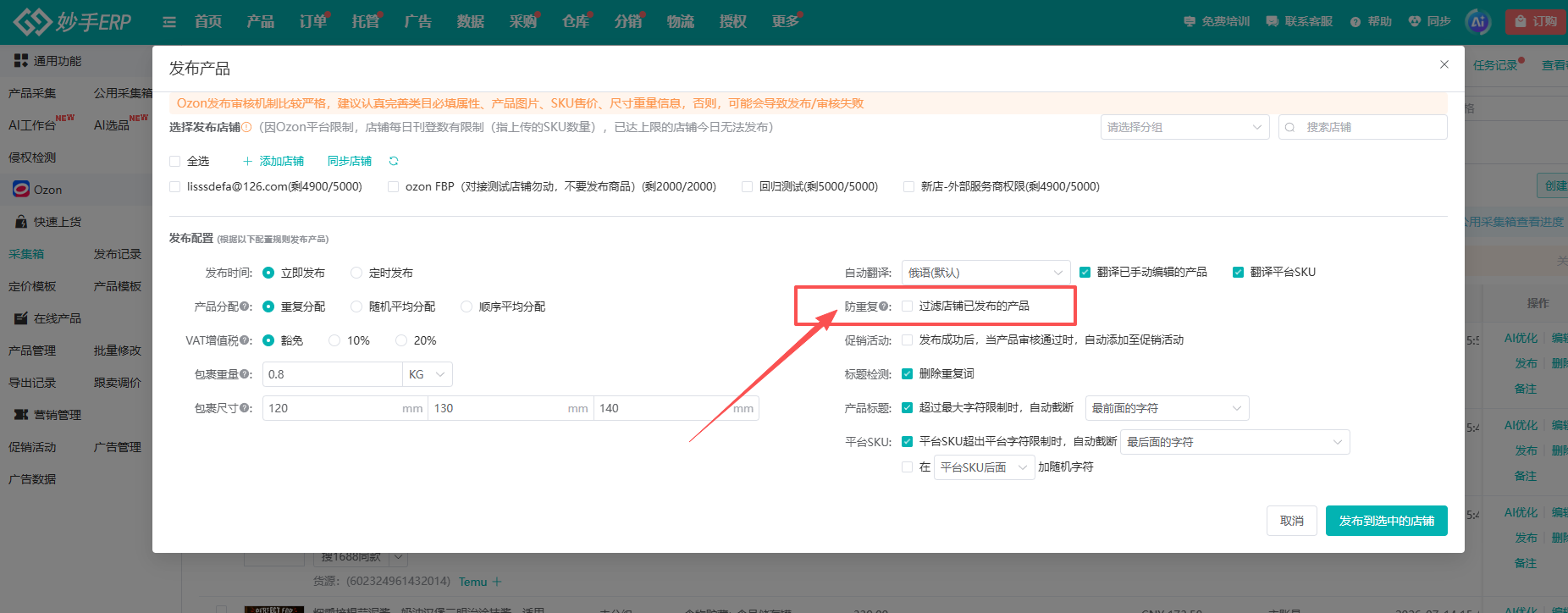Open 物流 top menu
This screenshot has width=1568, height=613.
681,22
